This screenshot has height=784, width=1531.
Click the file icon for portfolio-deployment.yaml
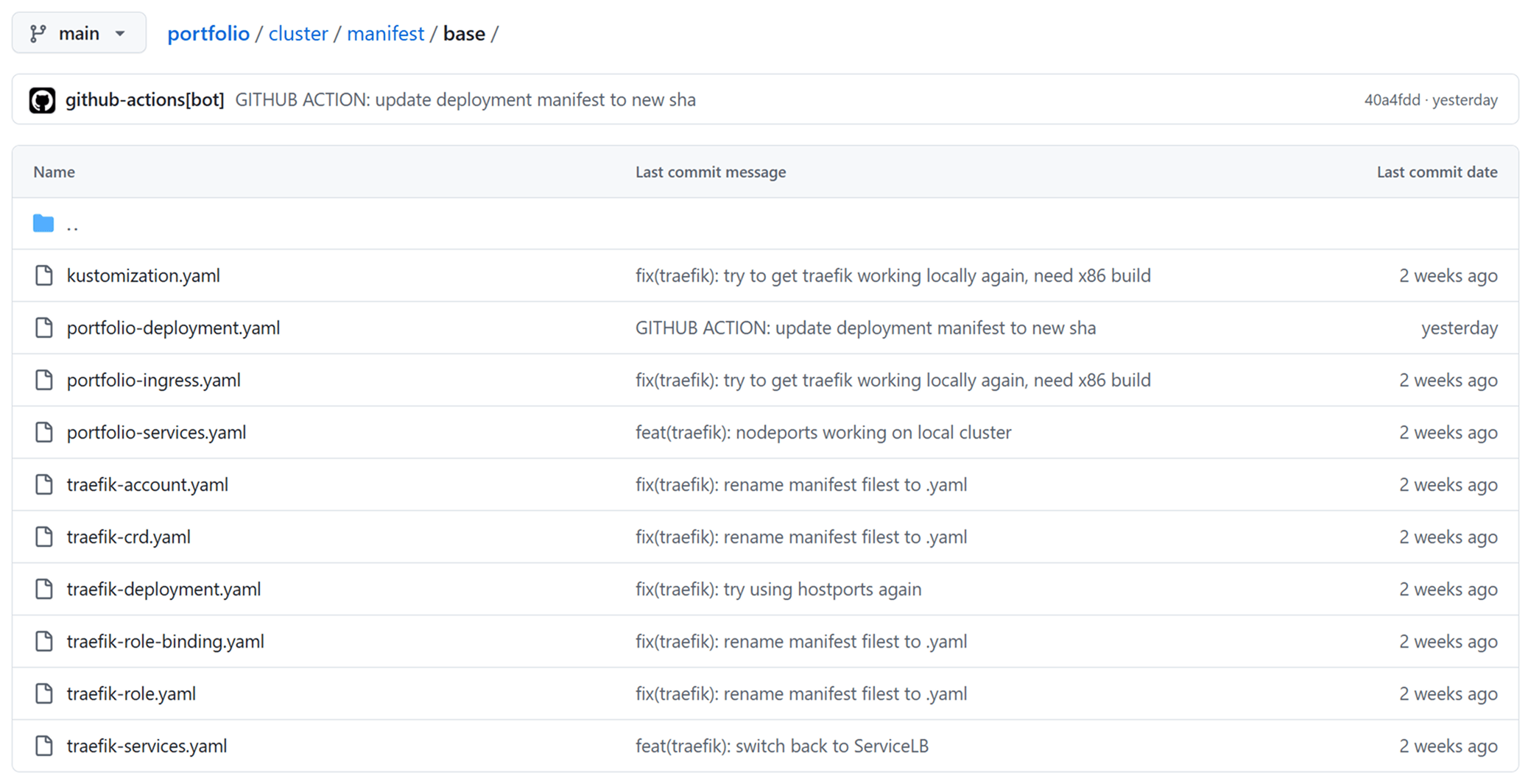(x=43, y=328)
